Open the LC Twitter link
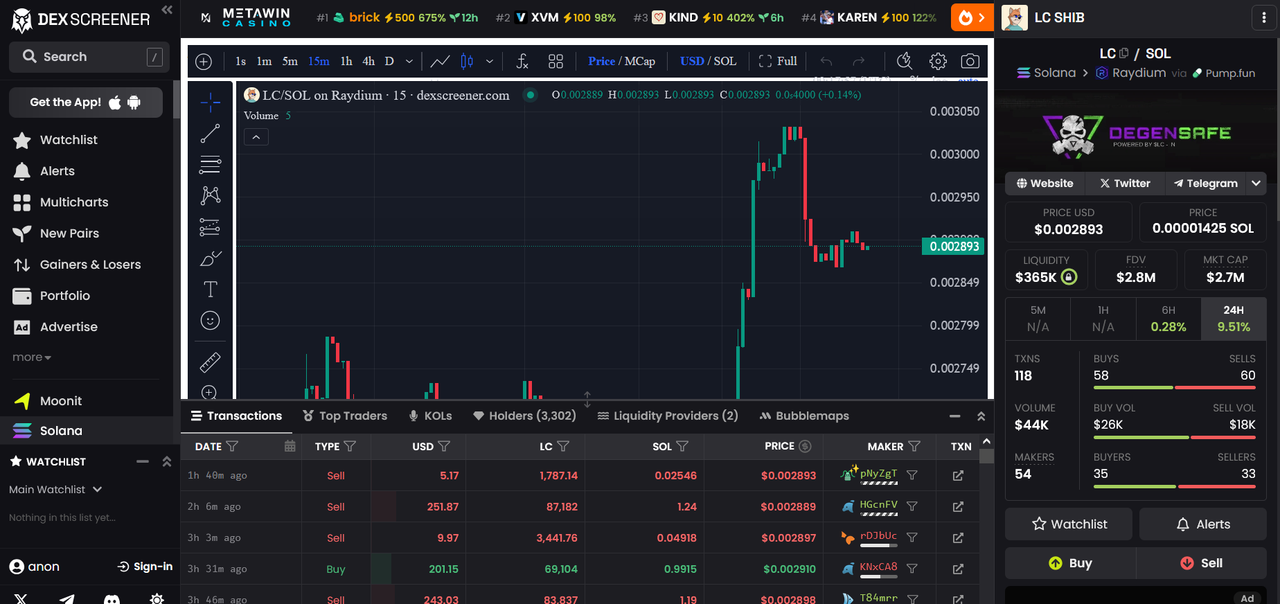 1125,183
